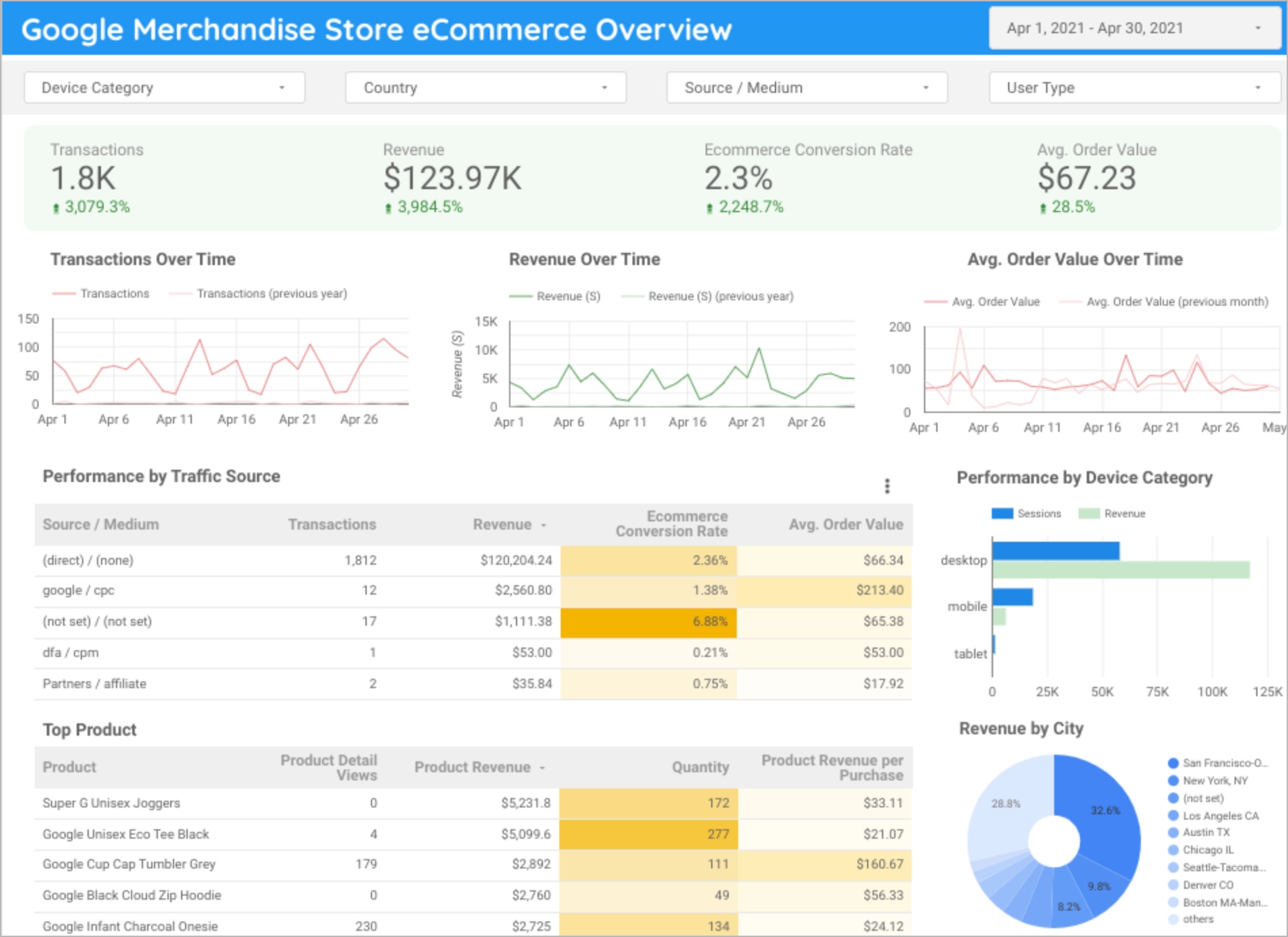1288x937 pixels.
Task: Click the San Francisco legend dot
Action: (x=1173, y=763)
